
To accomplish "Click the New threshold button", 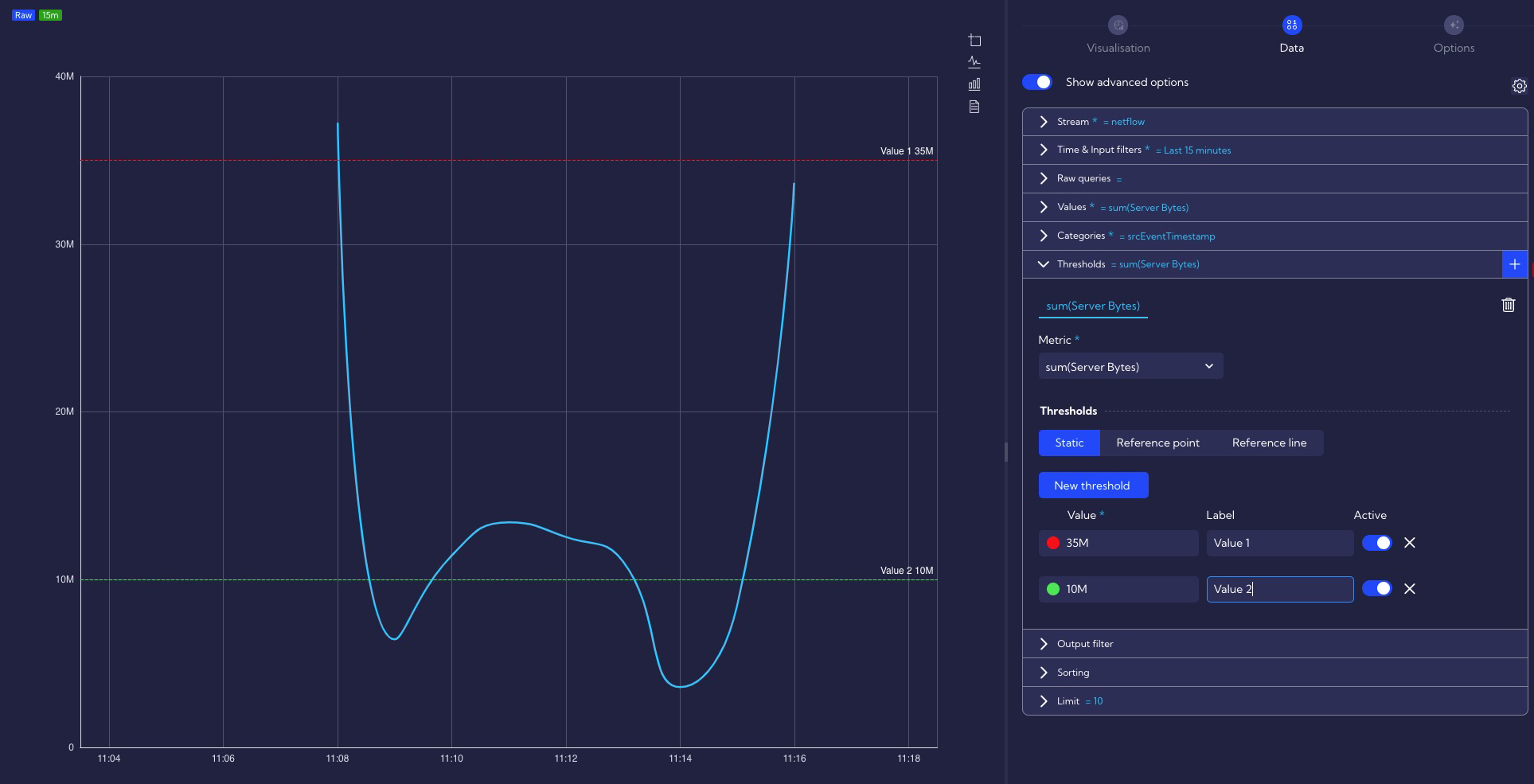I will (x=1093, y=486).
